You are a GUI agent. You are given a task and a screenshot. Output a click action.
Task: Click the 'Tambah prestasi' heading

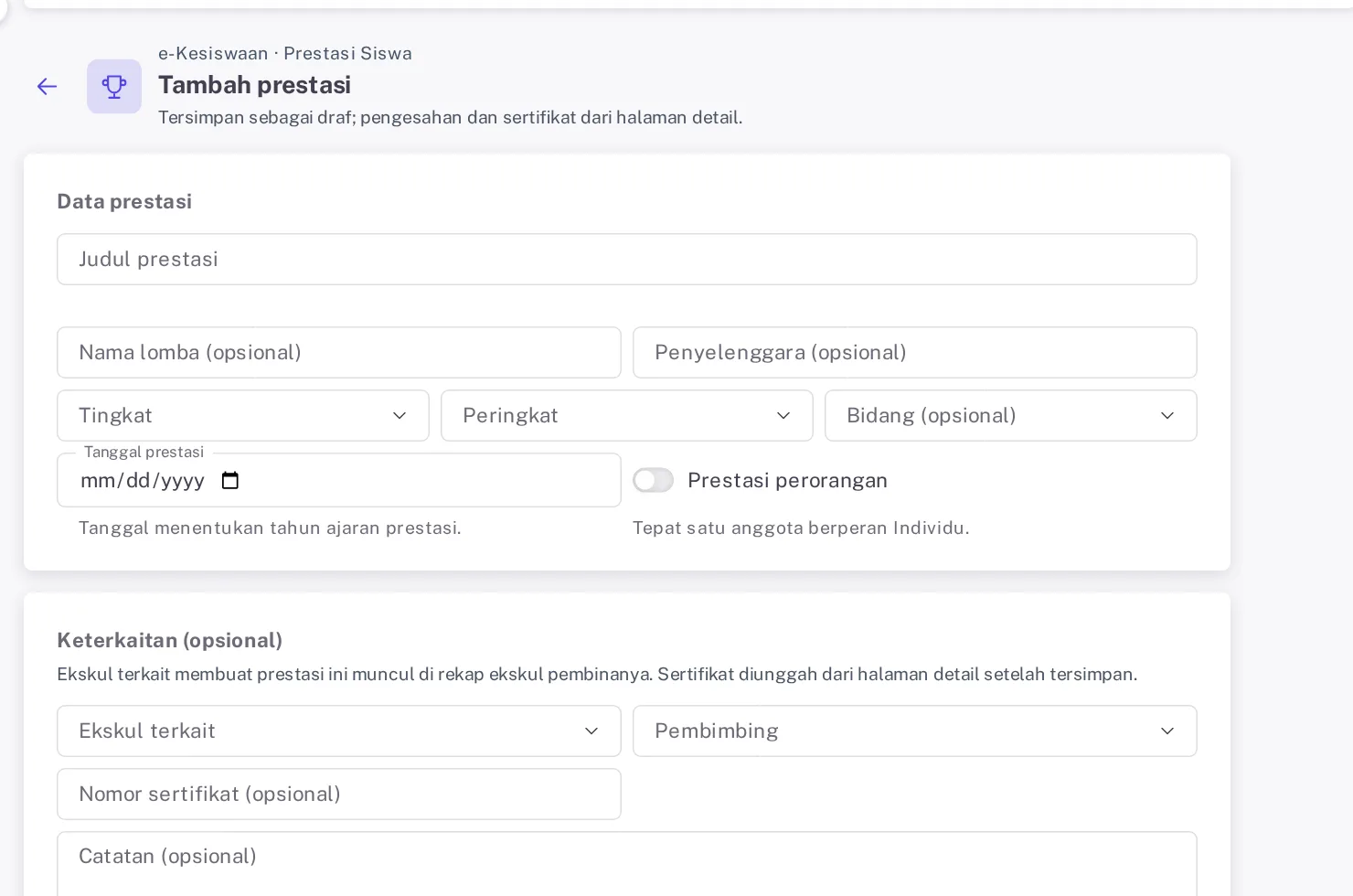pyautogui.click(x=255, y=85)
